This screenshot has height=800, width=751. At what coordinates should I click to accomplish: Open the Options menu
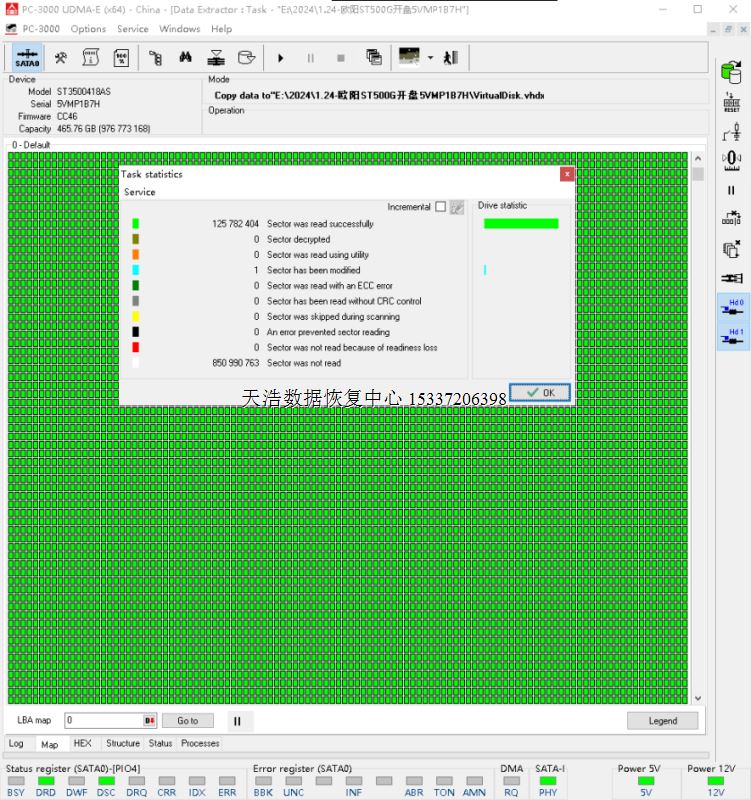pos(88,29)
